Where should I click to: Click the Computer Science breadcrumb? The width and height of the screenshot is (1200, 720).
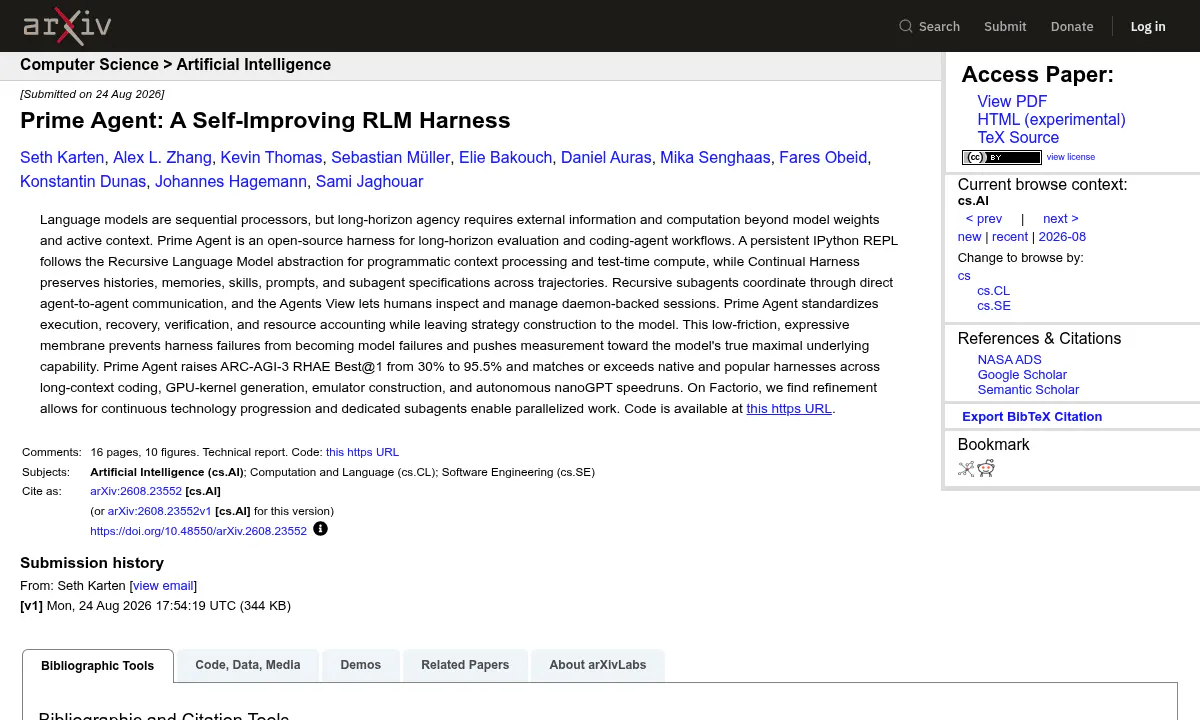click(89, 65)
